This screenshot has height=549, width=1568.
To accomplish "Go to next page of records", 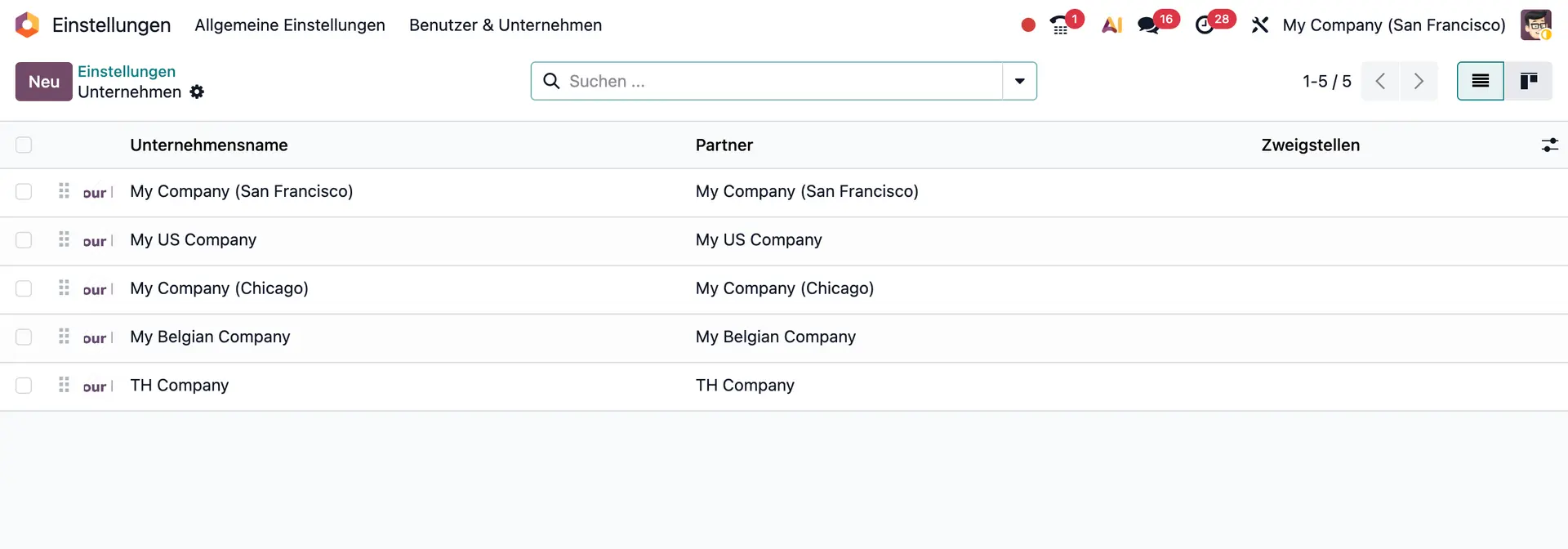I will point(1419,81).
